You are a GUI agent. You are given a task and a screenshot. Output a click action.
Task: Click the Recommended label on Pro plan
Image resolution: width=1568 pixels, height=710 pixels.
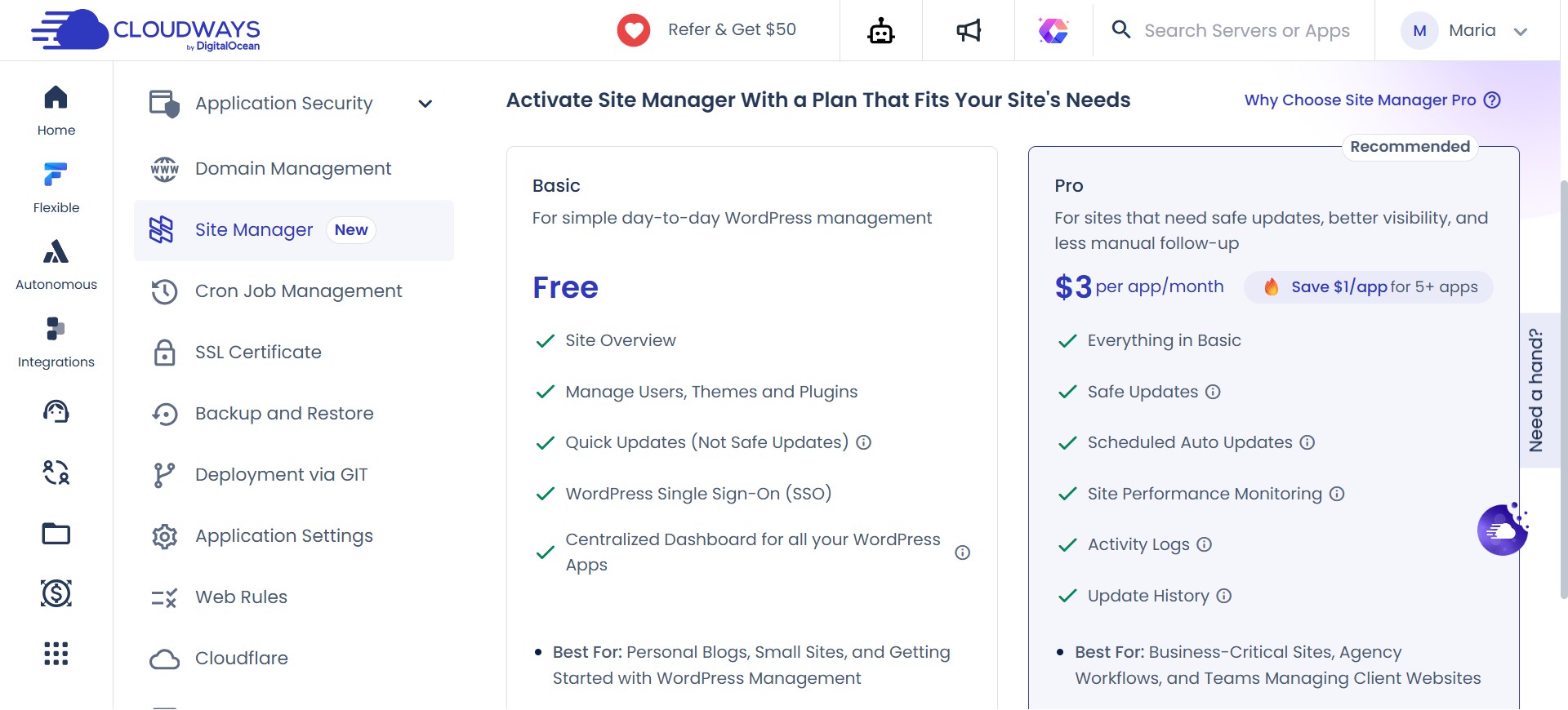coord(1410,147)
